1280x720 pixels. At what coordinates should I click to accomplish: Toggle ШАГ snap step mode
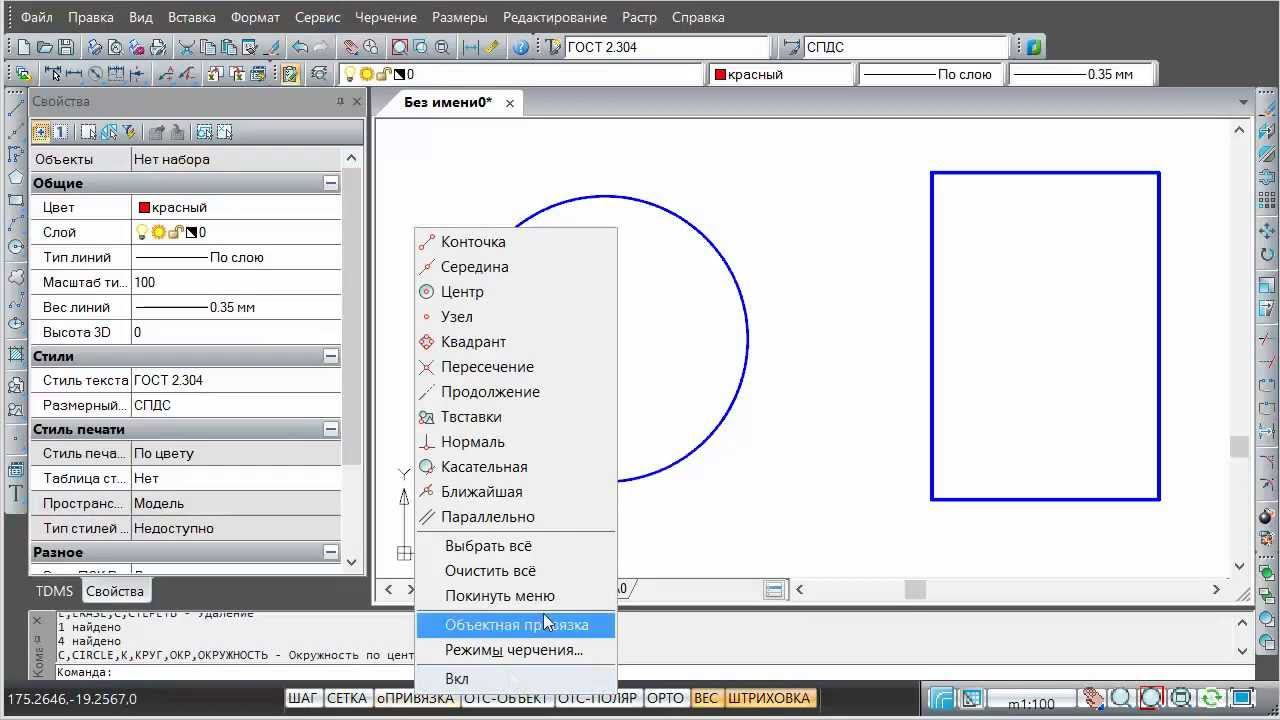click(302, 698)
